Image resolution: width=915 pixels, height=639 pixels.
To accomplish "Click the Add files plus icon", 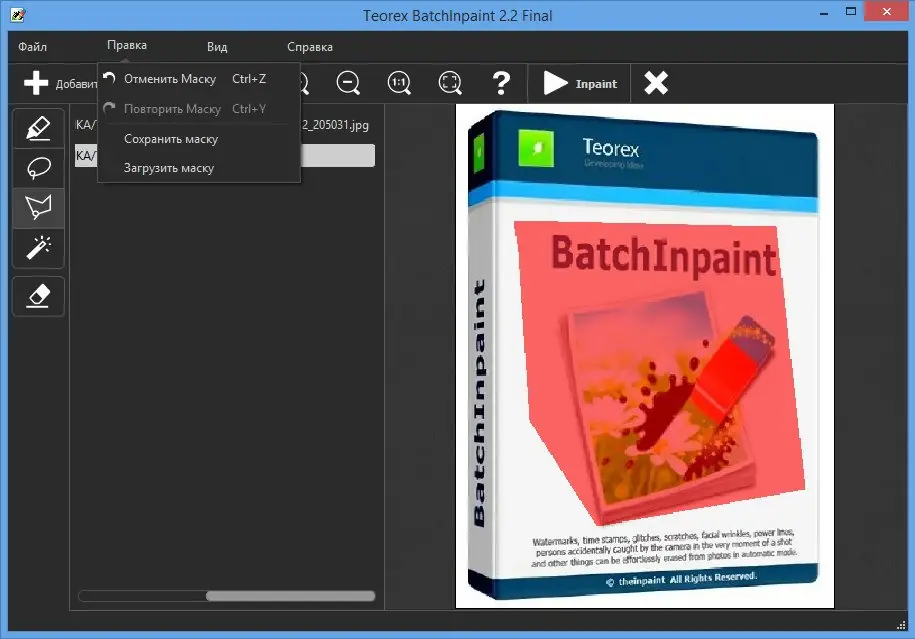I will click(x=36, y=83).
